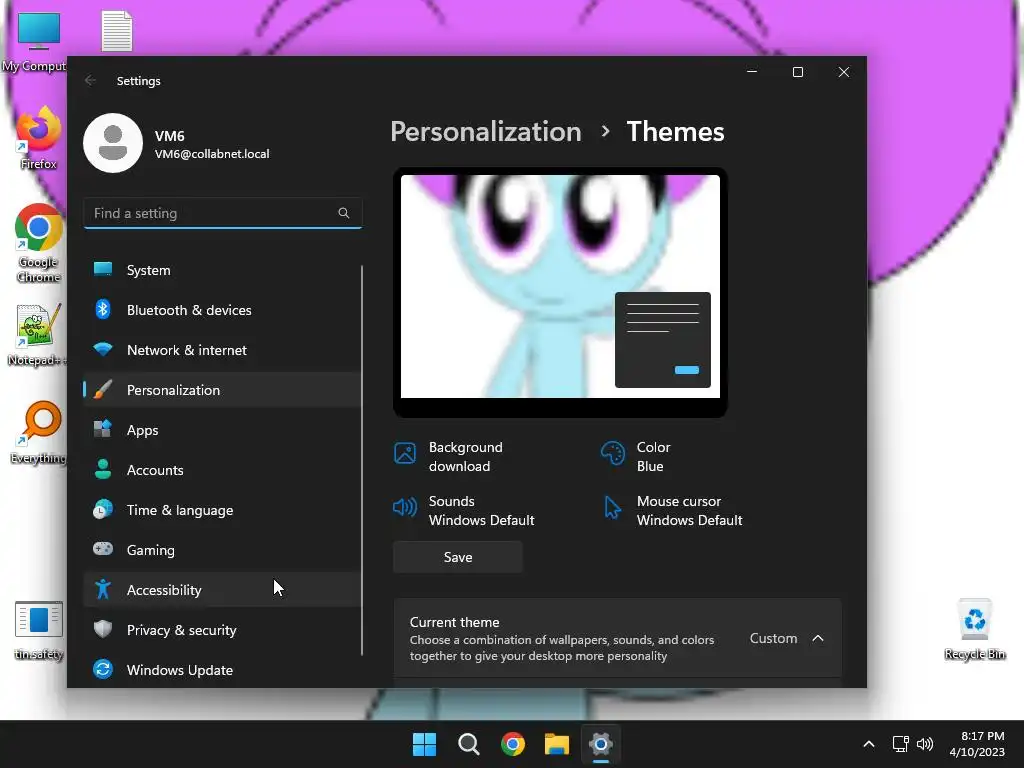Save the current theme

point(458,557)
